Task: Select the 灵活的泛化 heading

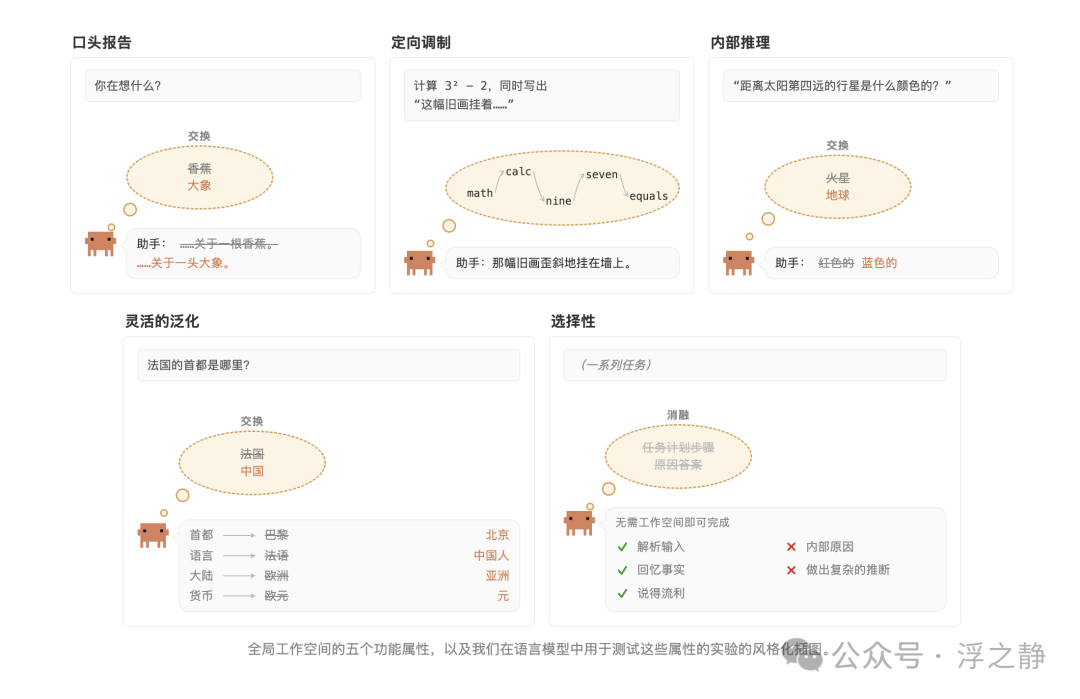Action: [162, 322]
